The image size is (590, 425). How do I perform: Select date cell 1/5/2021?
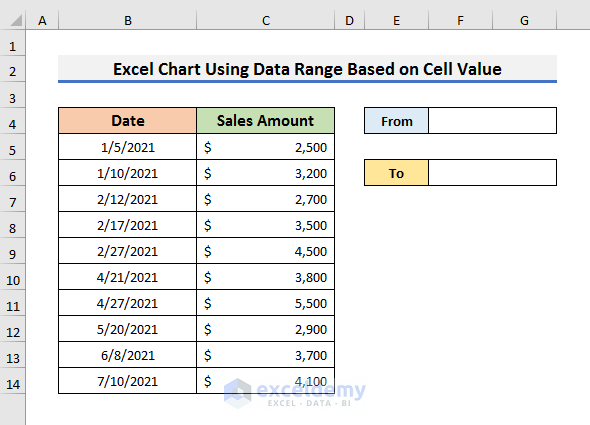point(128,147)
